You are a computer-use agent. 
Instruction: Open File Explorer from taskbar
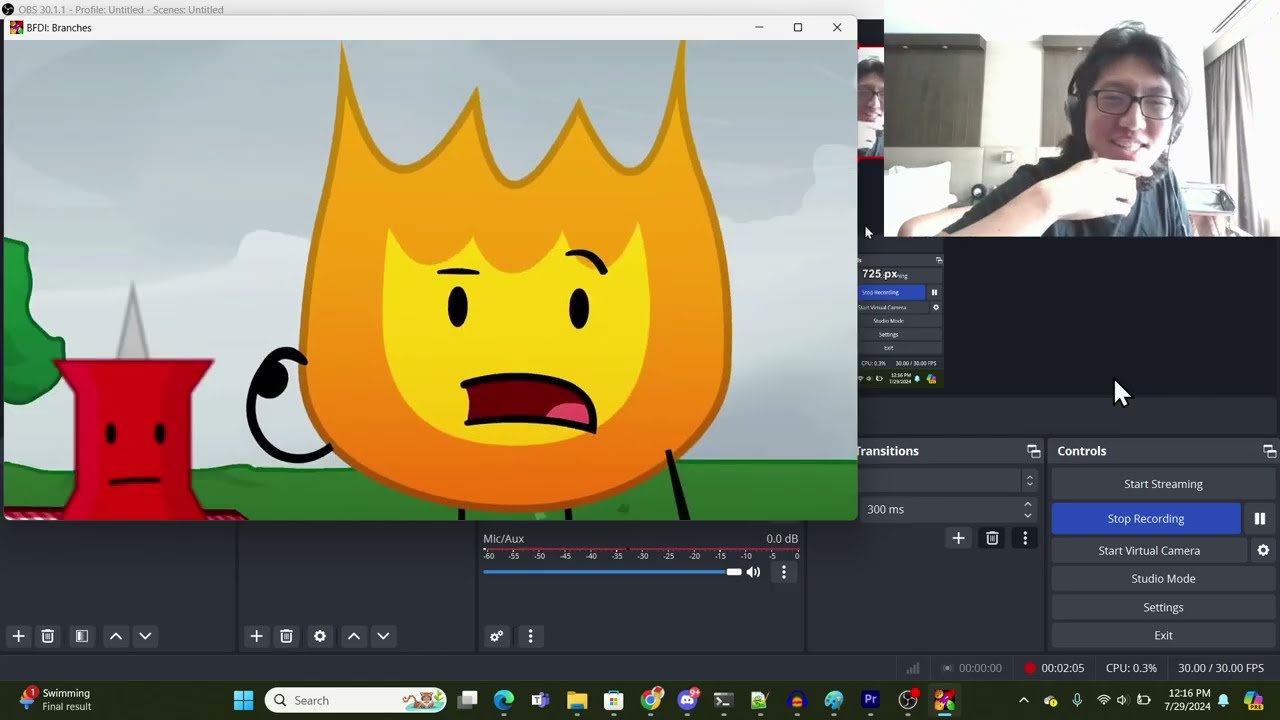tap(577, 700)
